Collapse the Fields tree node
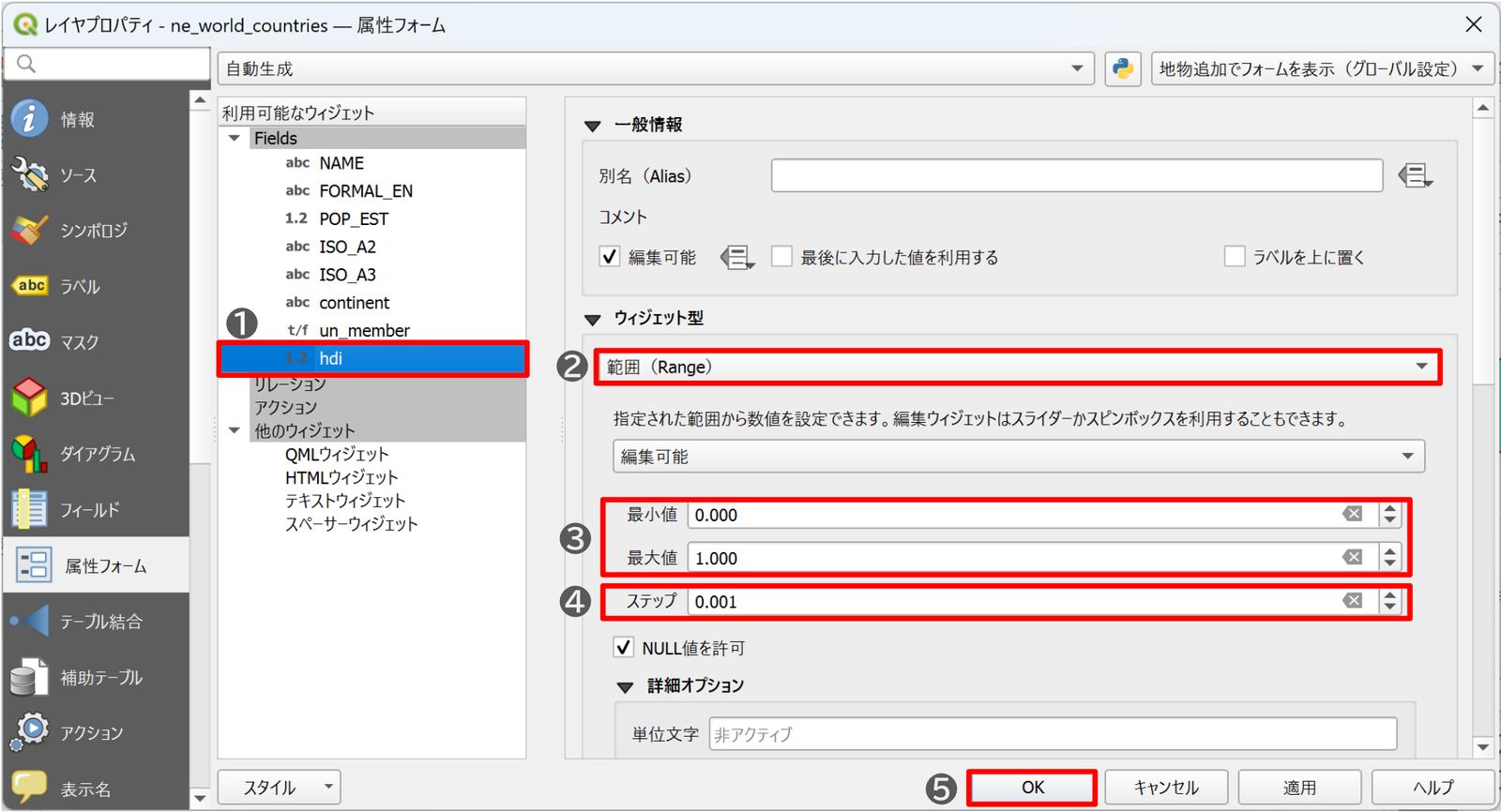 click(235, 138)
